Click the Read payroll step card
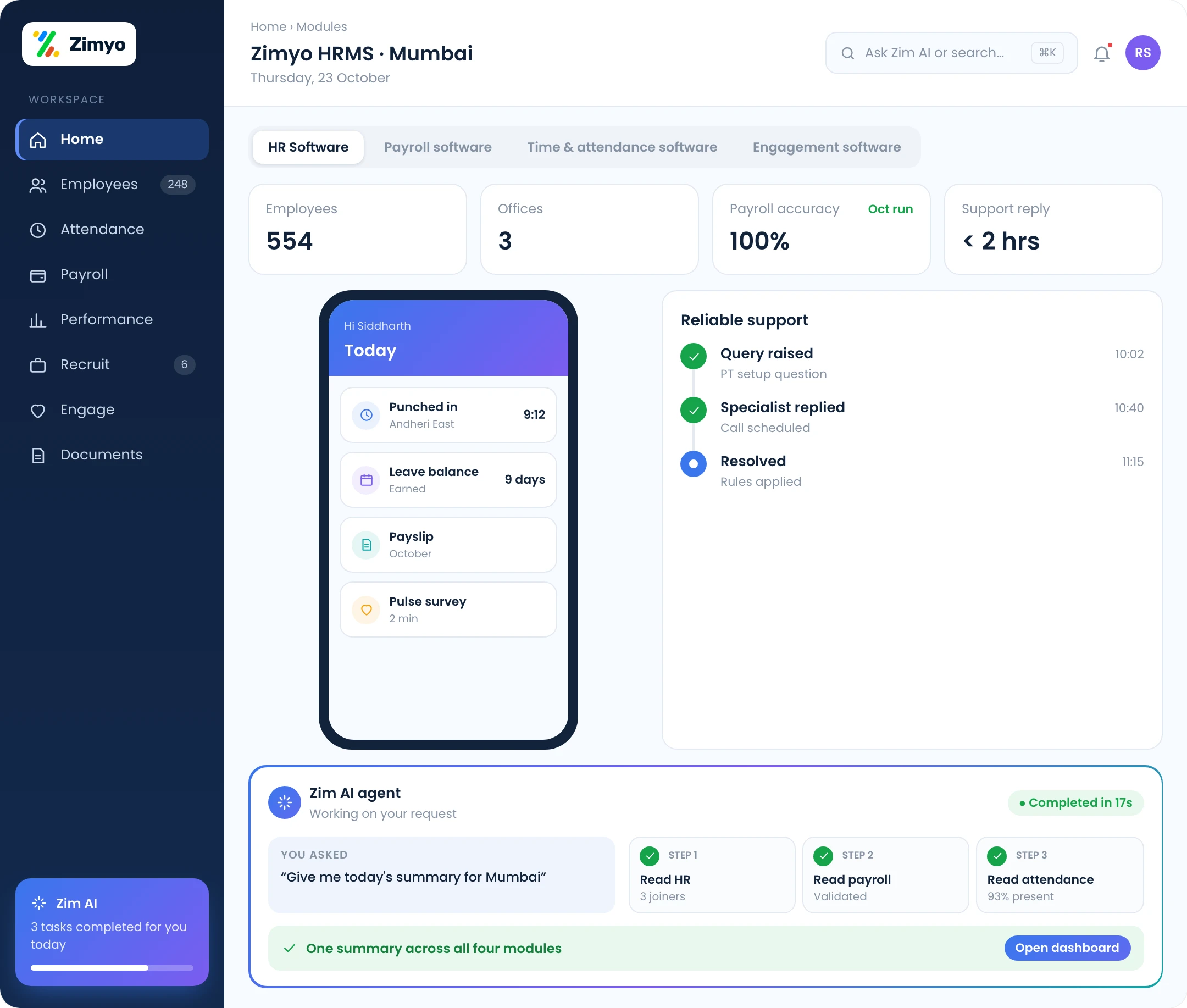This screenshot has height=1008, width=1187. [x=885, y=876]
